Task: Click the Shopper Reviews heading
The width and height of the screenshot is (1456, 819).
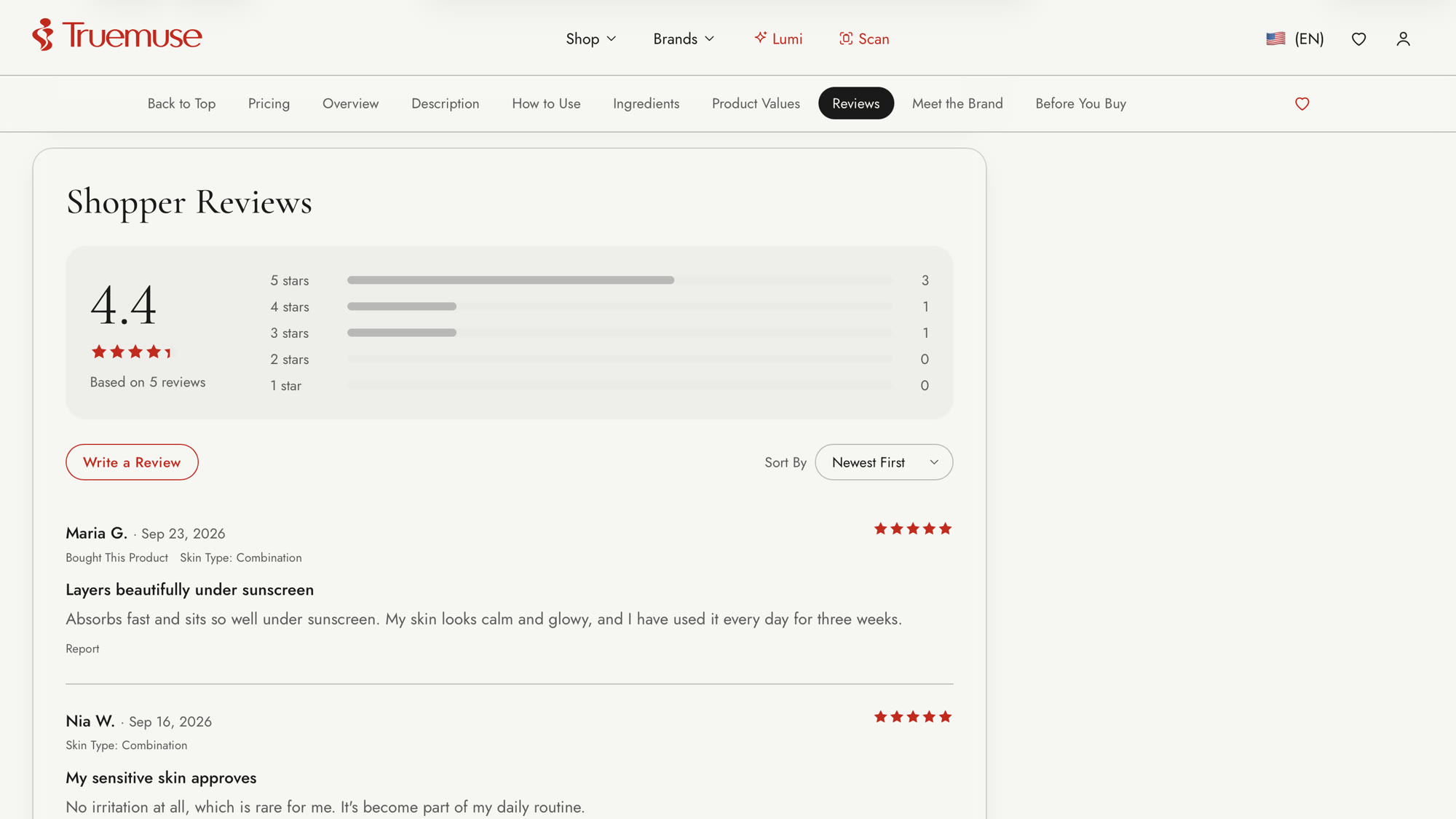Action: pyautogui.click(x=189, y=202)
